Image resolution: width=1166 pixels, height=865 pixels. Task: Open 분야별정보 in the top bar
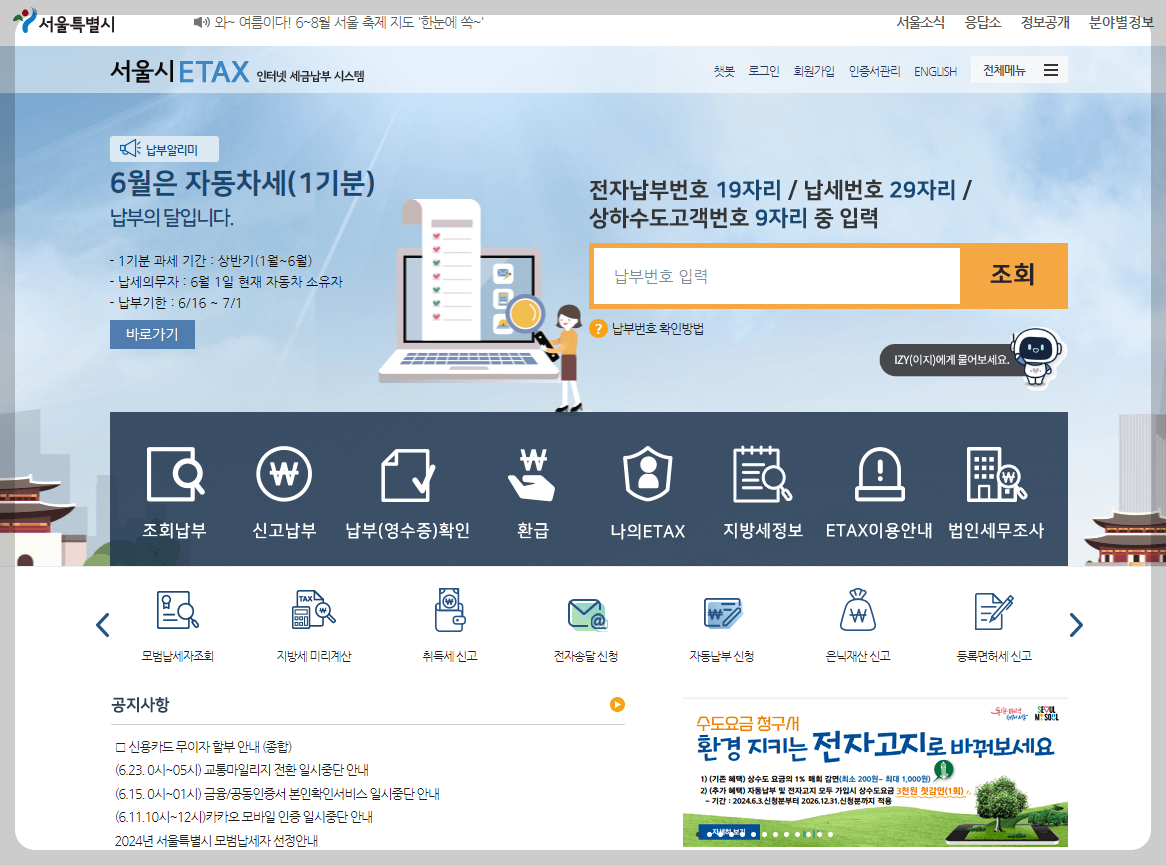pyautogui.click(x=1121, y=22)
